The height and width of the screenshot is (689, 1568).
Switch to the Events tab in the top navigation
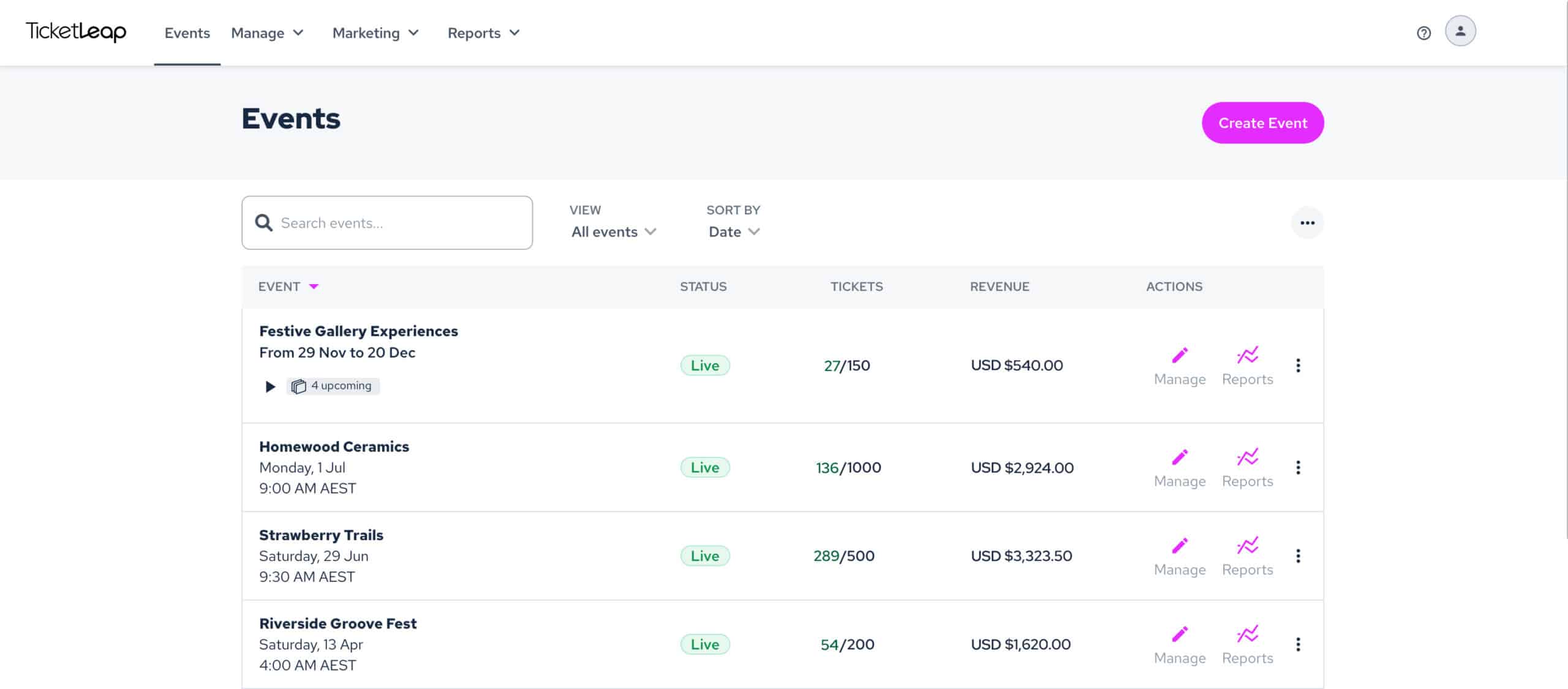(x=187, y=32)
